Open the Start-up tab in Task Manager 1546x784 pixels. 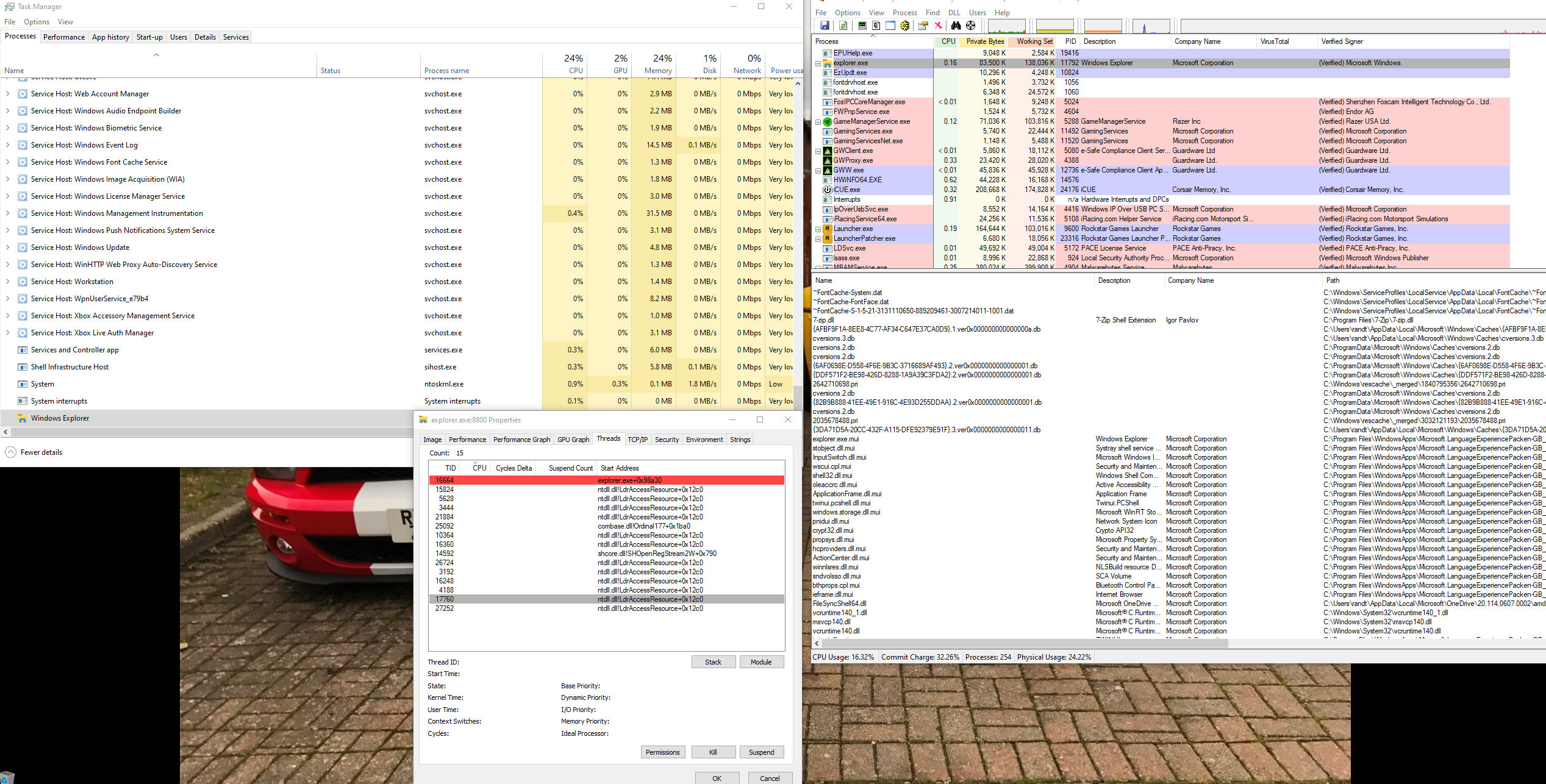click(x=149, y=37)
